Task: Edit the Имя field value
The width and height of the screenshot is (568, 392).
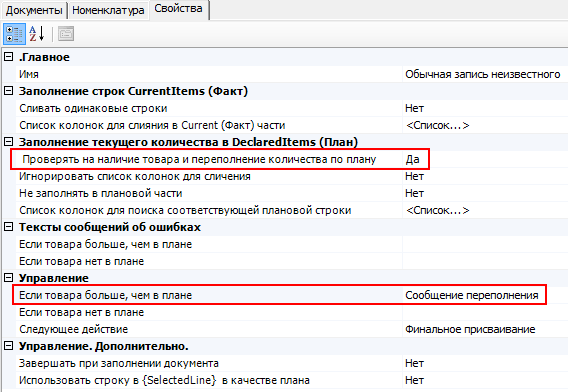Action: click(x=485, y=74)
